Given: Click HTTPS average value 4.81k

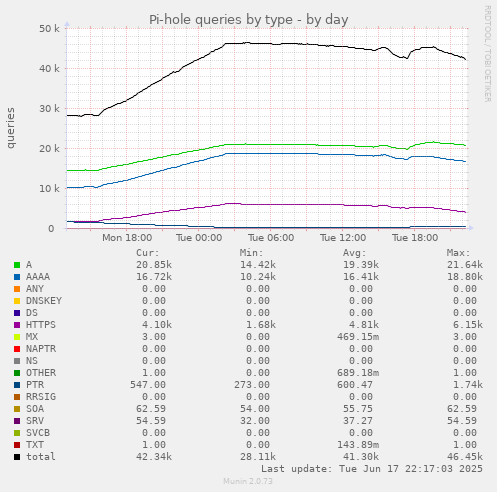Looking at the screenshot, I should click(364, 325).
